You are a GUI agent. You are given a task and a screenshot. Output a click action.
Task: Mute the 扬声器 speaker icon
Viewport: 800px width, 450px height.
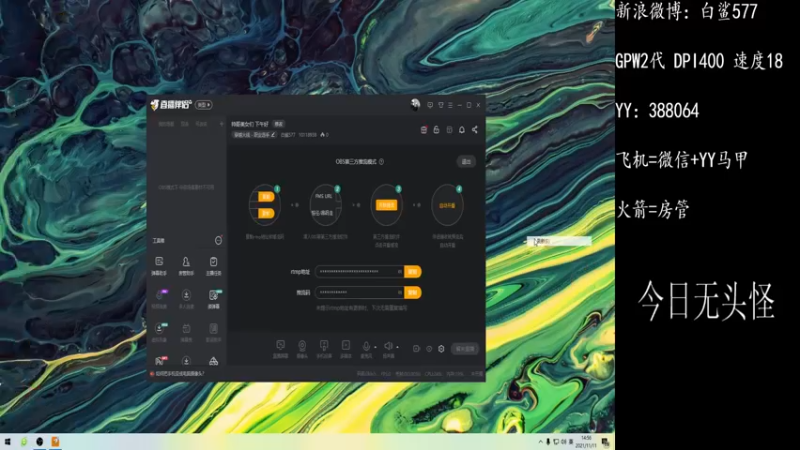(388, 348)
